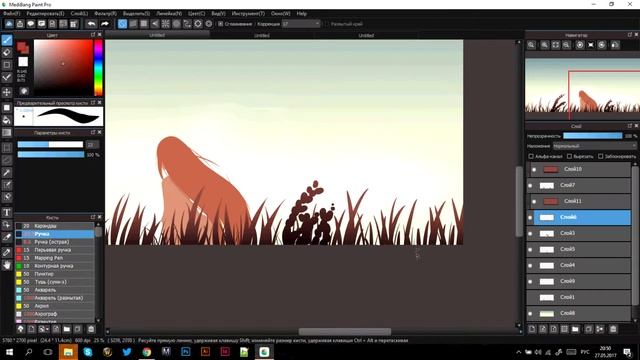Toggle the Заблокировать lock checkbox
The height and width of the screenshot is (360, 640).
point(600,156)
